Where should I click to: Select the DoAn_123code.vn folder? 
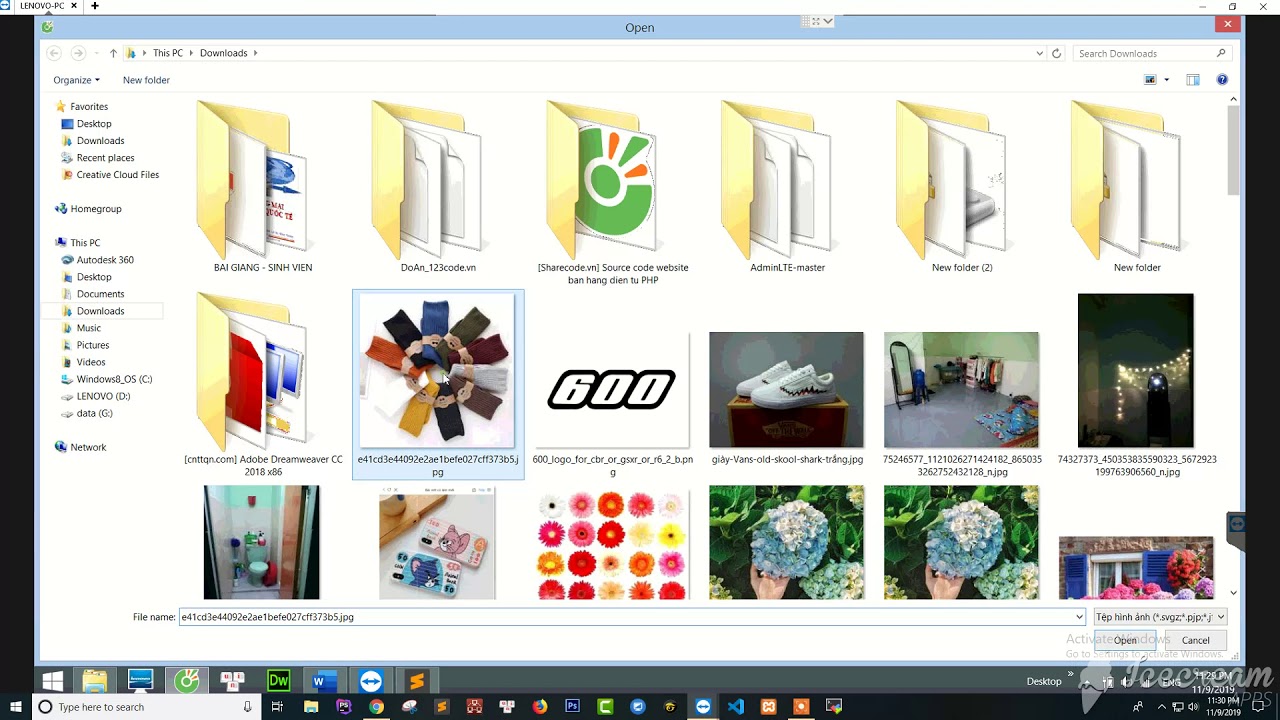pos(438,188)
